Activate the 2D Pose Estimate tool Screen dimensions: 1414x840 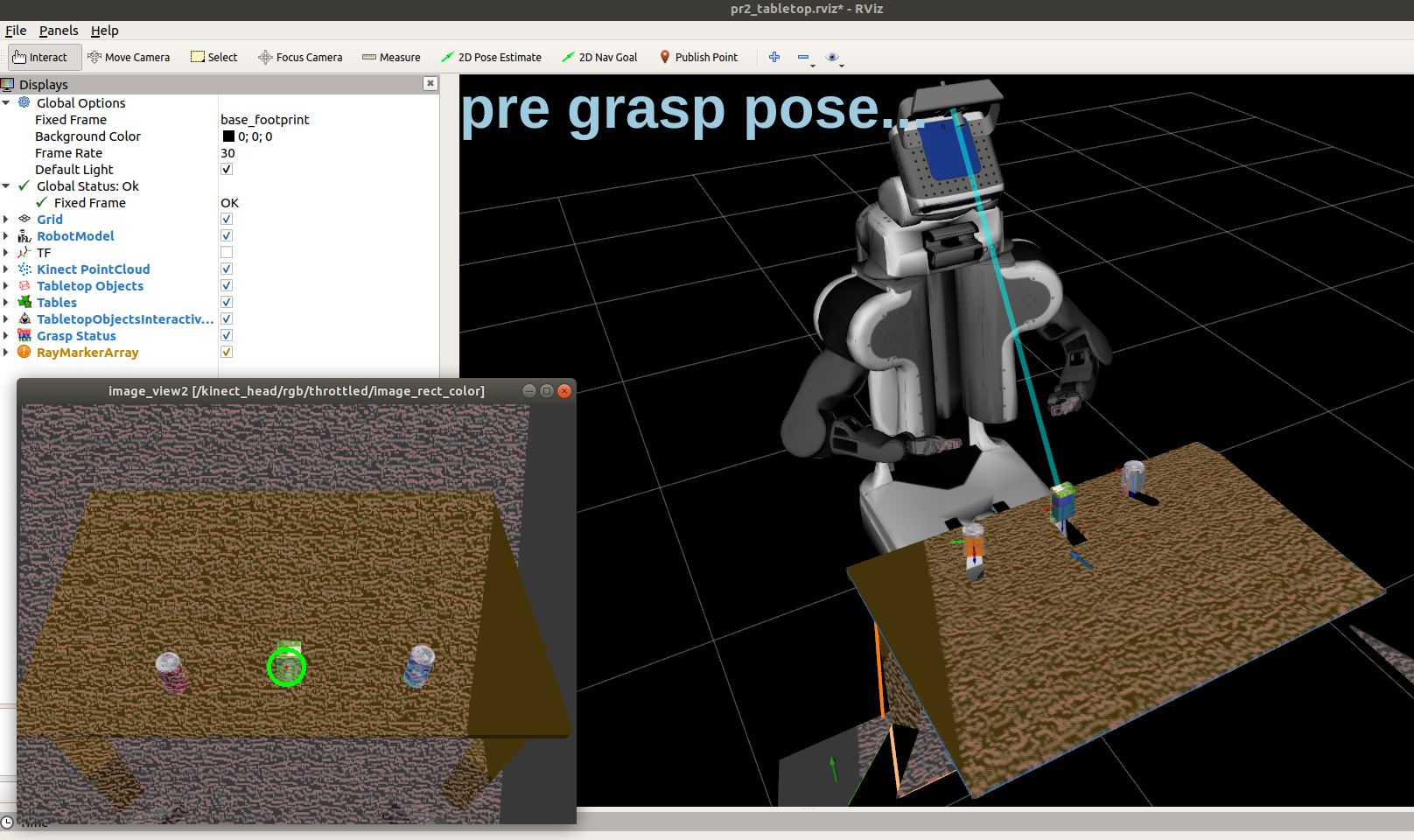tap(491, 57)
